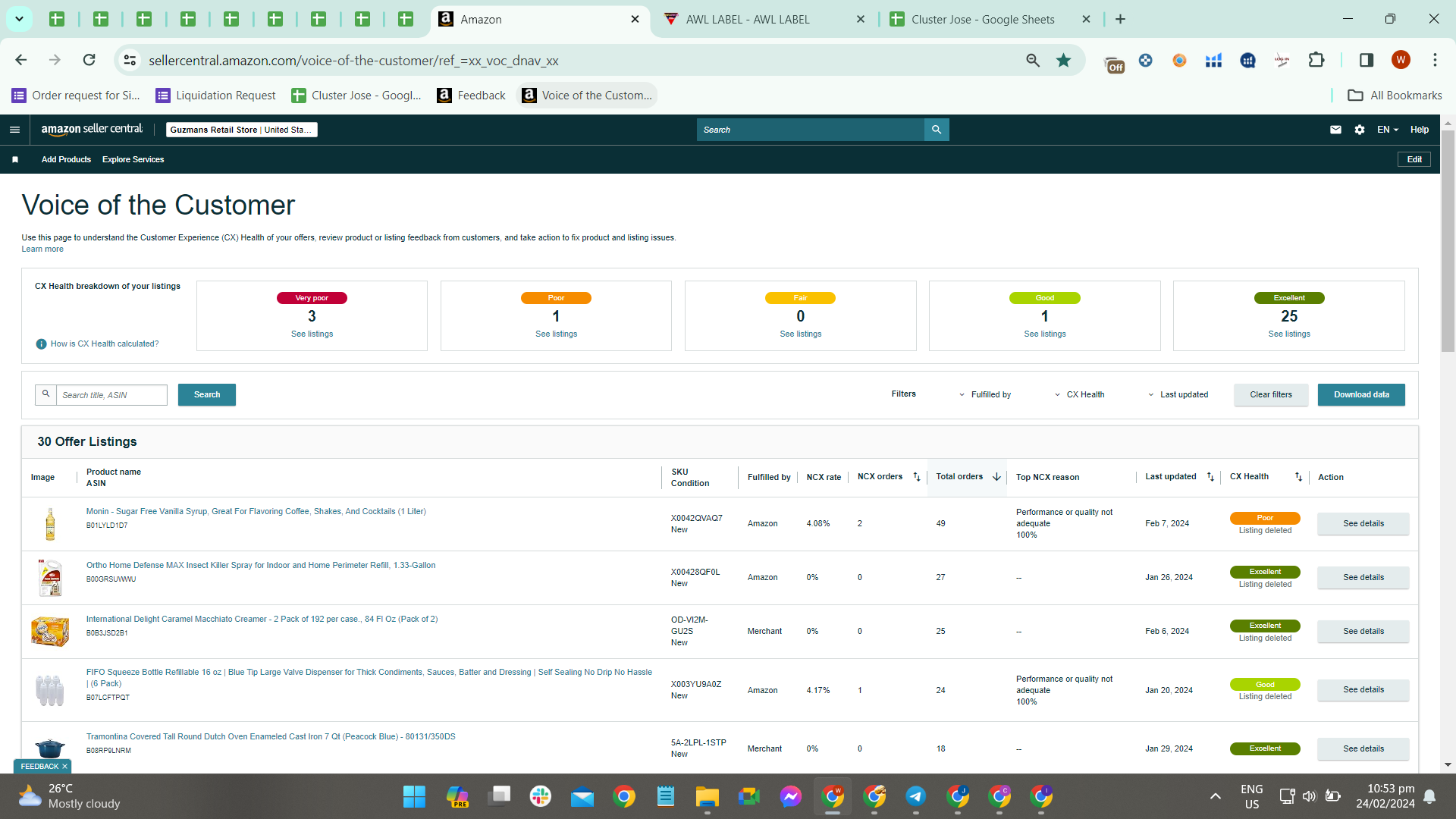Expand the CX Health filter dropdown
1456x819 pixels.
click(x=1079, y=395)
